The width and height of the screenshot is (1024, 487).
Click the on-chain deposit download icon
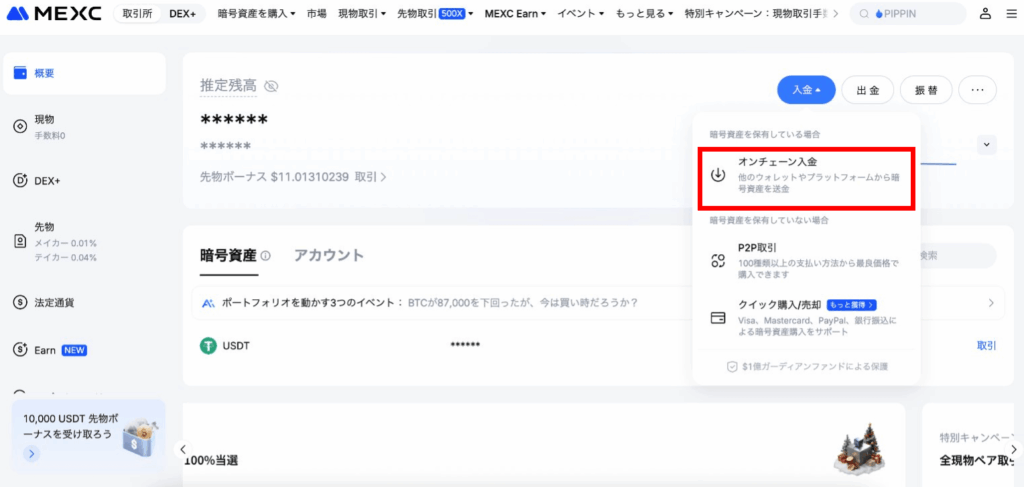[x=717, y=175]
